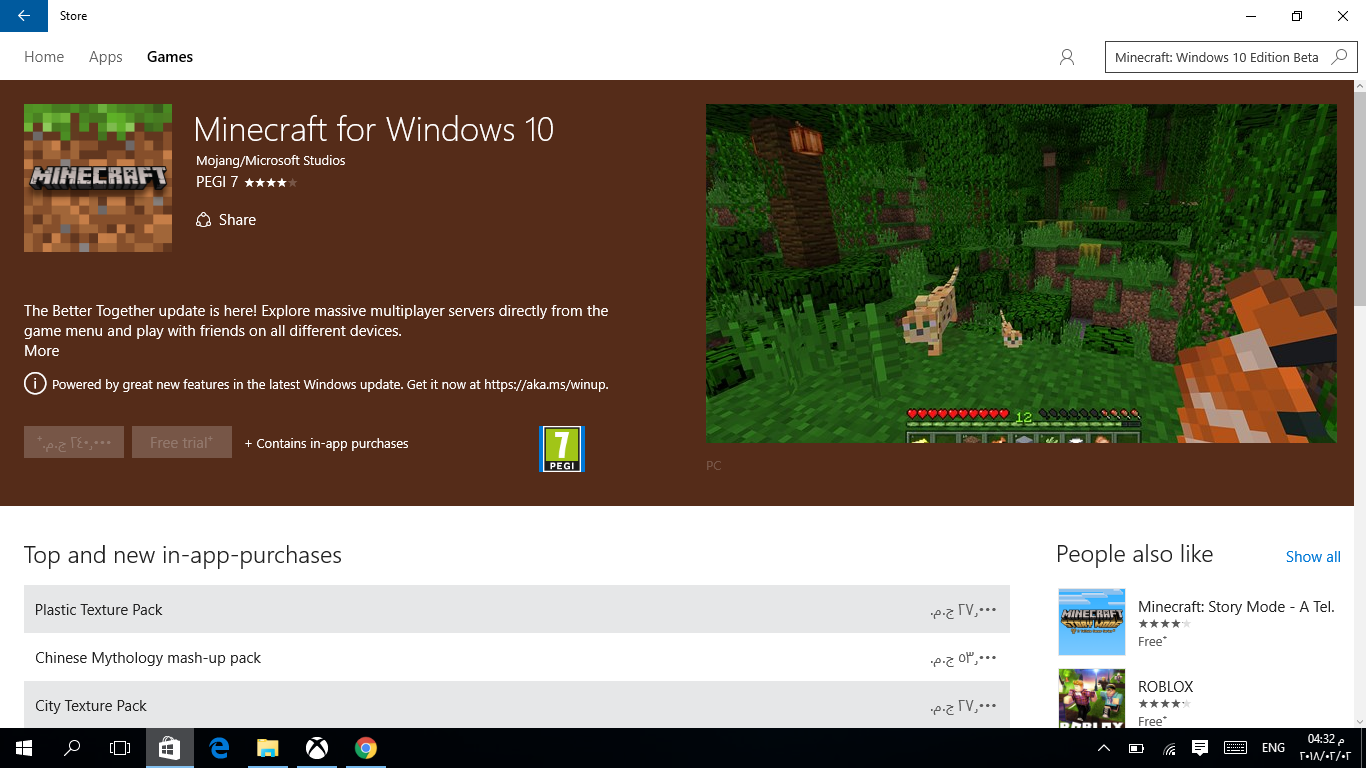Open Minecraft: Story Mode title link

pos(1236,607)
